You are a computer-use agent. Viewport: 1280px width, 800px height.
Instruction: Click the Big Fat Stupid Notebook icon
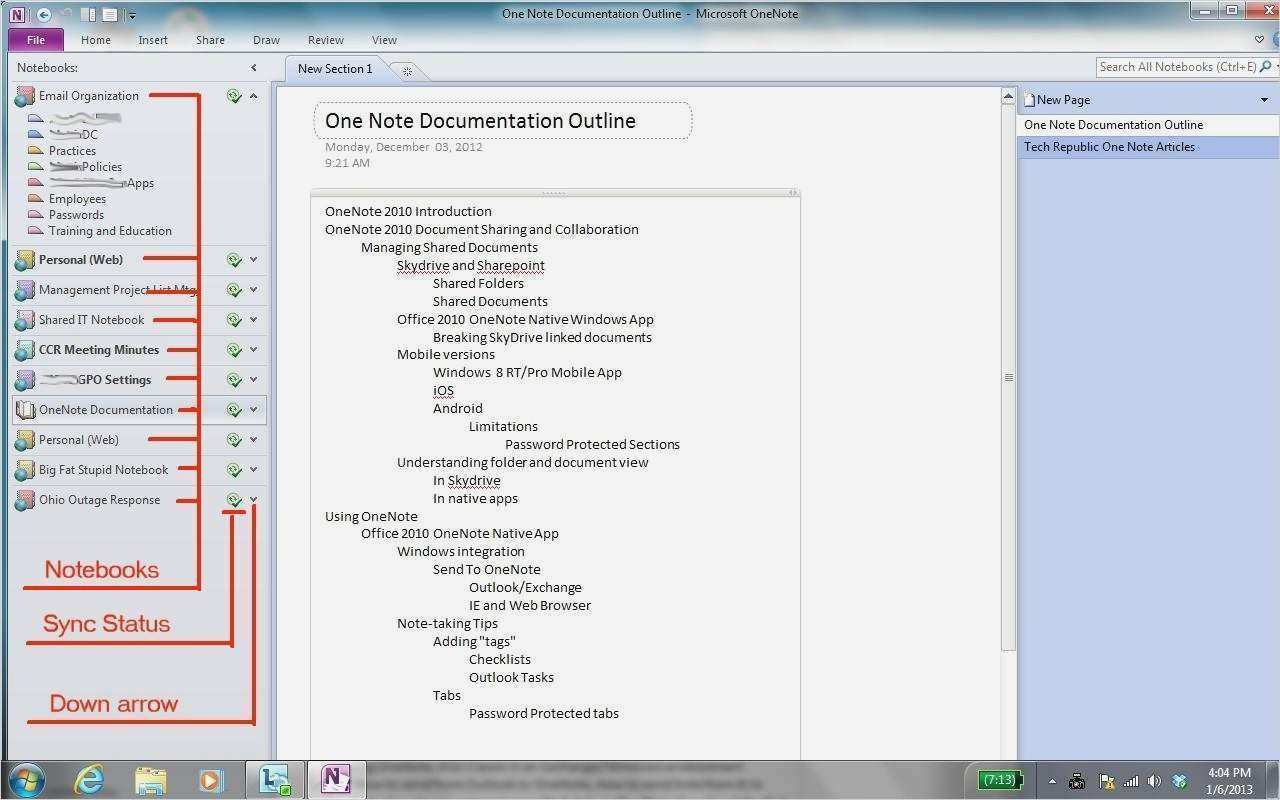24,470
